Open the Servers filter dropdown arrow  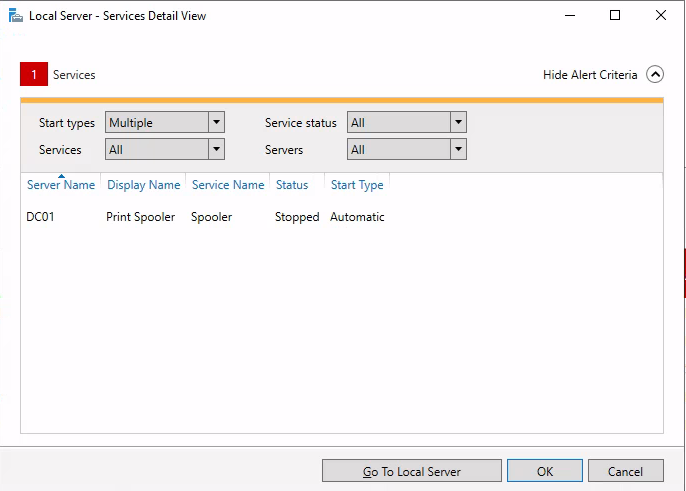pos(458,149)
